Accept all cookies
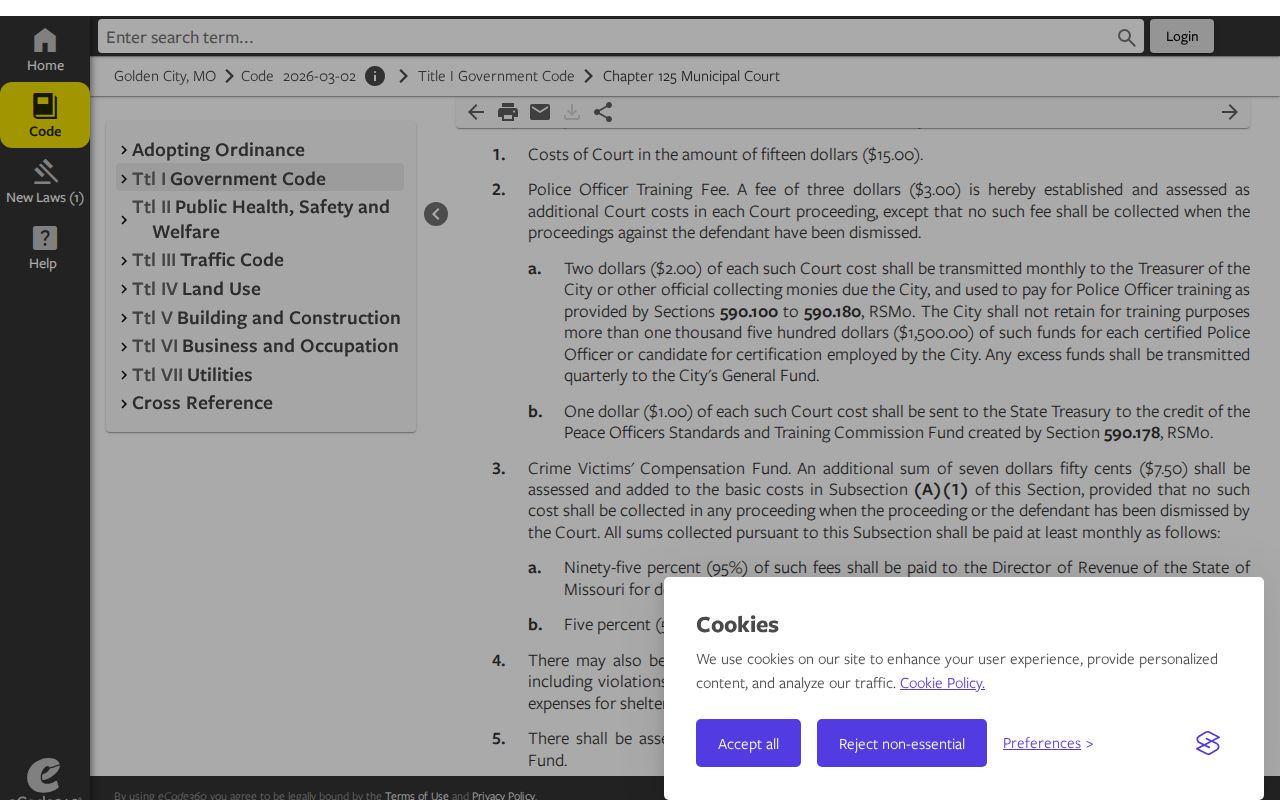The image size is (1280, 800). click(748, 743)
